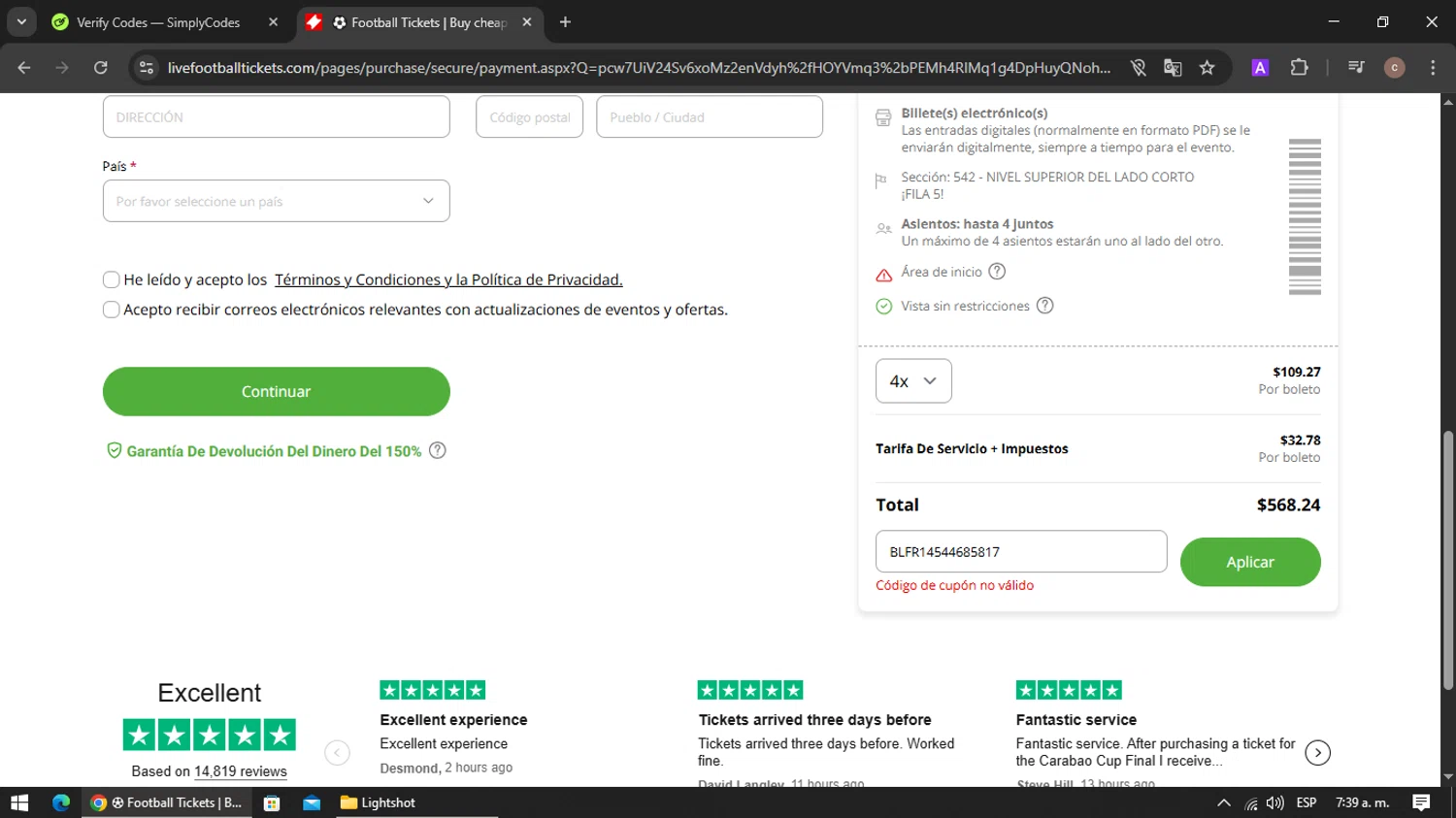Click the green checkmark Vista sin restricciones icon
Viewport: 1456px width, 818px height.
(883, 307)
